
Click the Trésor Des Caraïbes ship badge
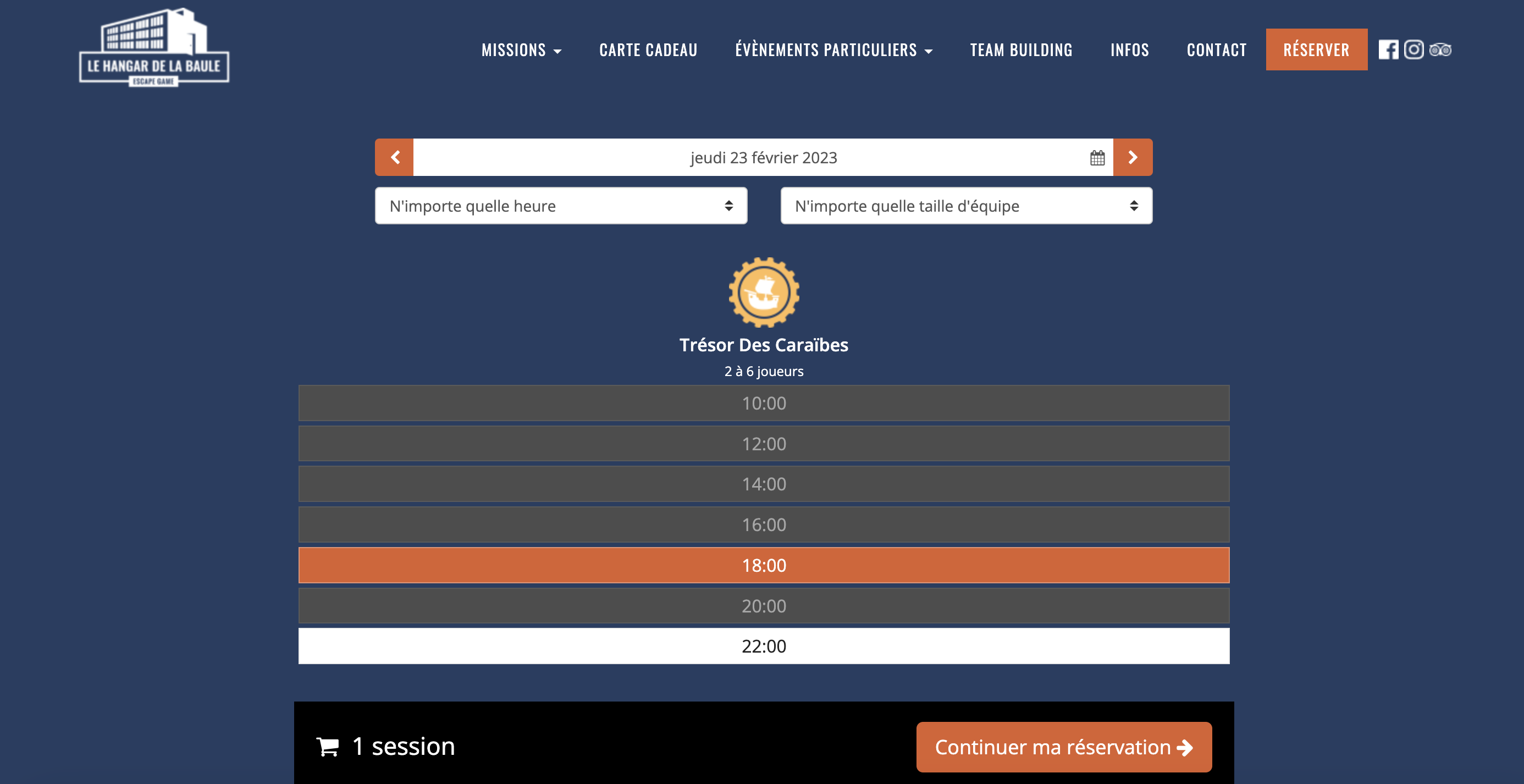pyautogui.click(x=764, y=292)
